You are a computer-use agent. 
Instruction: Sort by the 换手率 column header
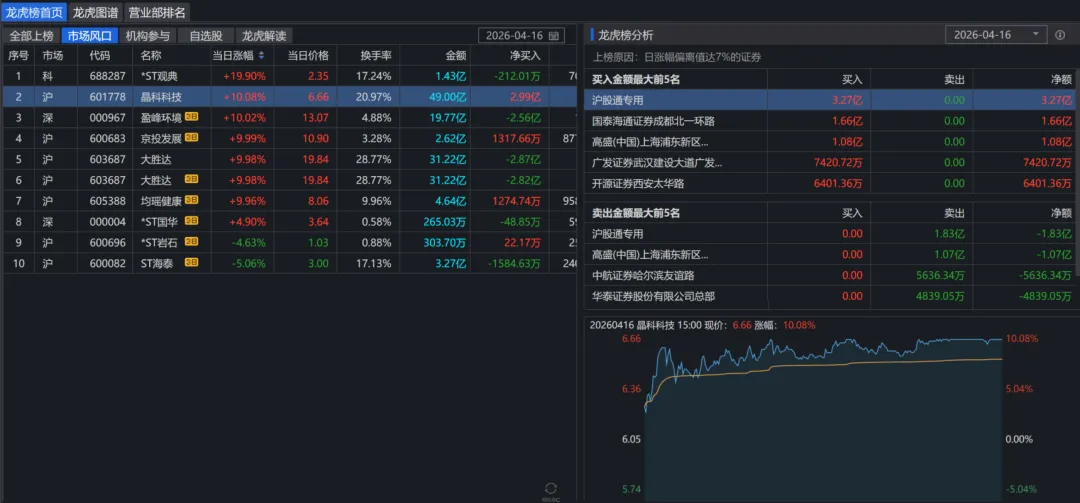(x=376, y=56)
